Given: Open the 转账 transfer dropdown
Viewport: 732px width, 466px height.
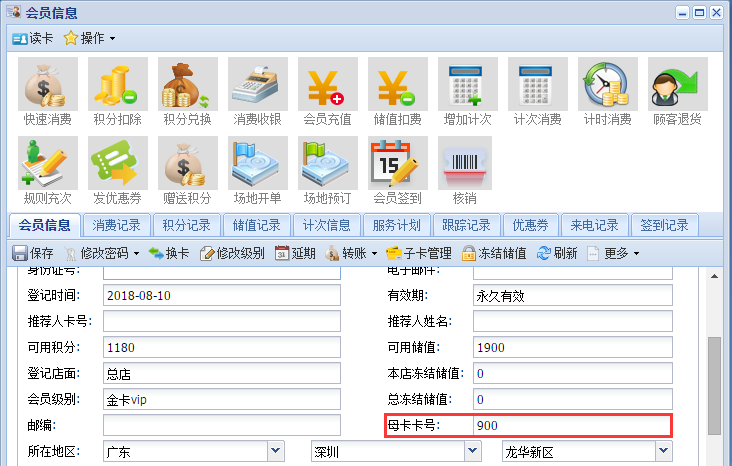Looking at the screenshot, I should (351, 253).
